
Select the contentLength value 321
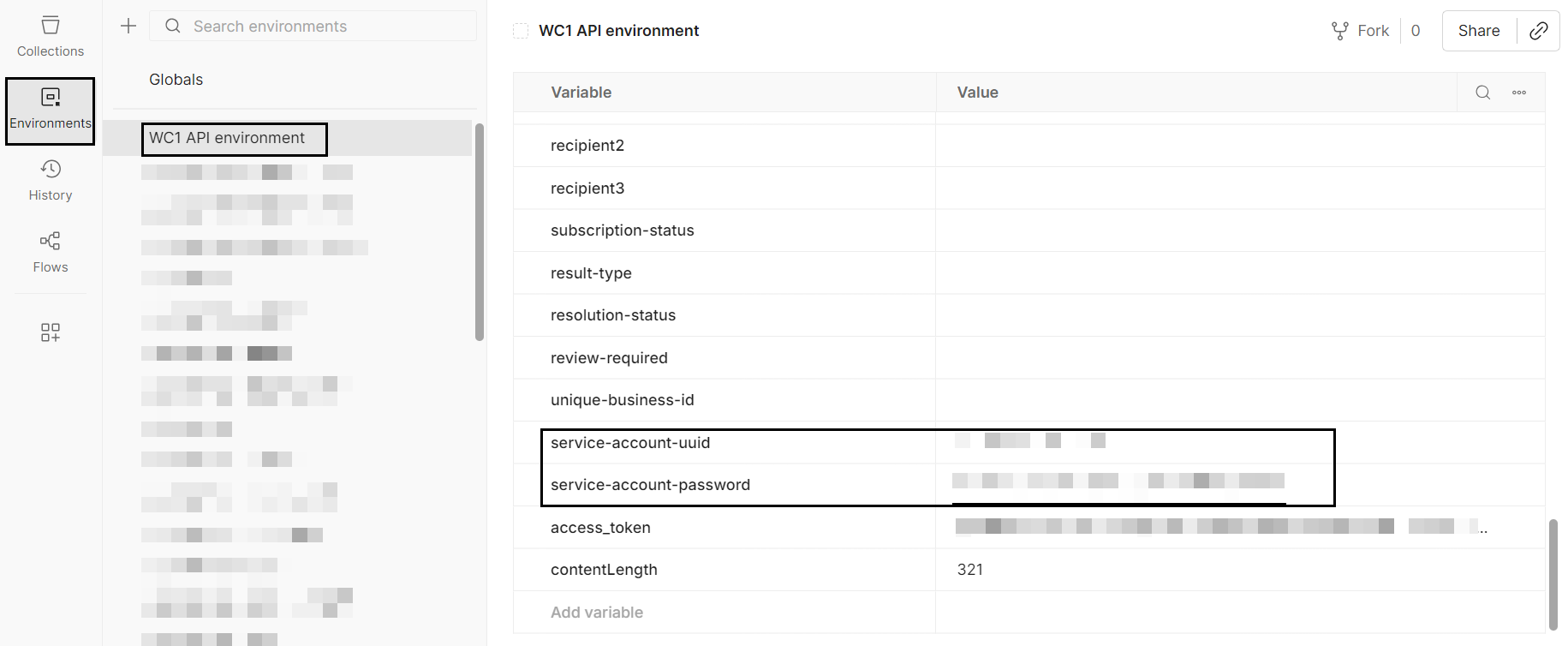click(970, 569)
